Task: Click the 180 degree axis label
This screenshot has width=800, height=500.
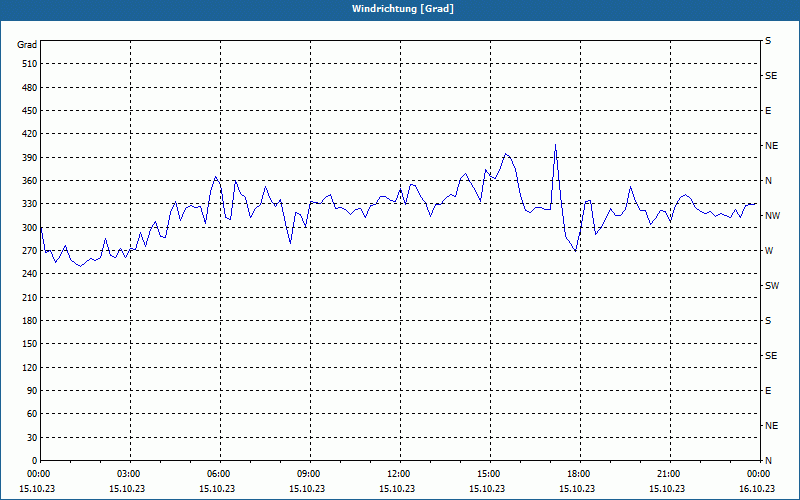Action: point(30,321)
